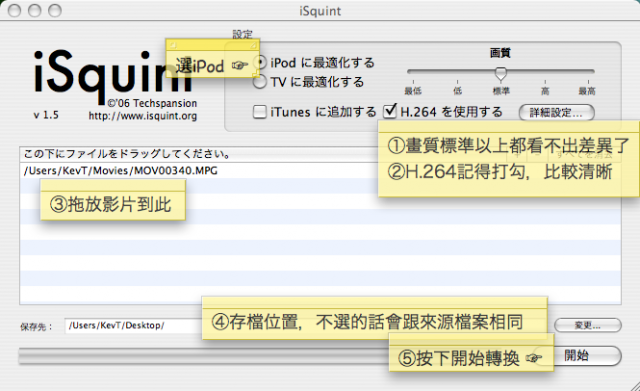Select the "TV に最適化する" radio option
640x391 pixels.
point(260,82)
